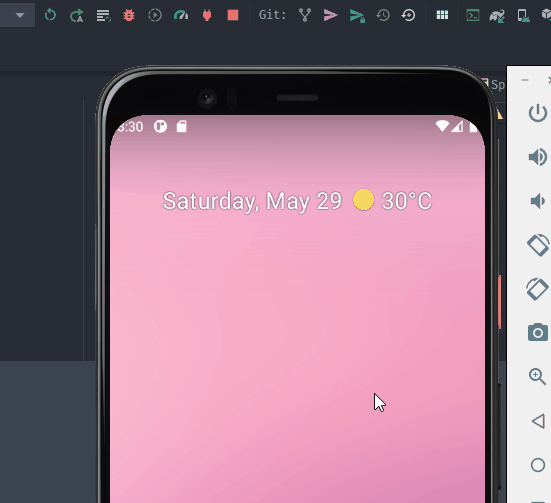
Task: Show Git history clock icon
Action: tap(383, 15)
